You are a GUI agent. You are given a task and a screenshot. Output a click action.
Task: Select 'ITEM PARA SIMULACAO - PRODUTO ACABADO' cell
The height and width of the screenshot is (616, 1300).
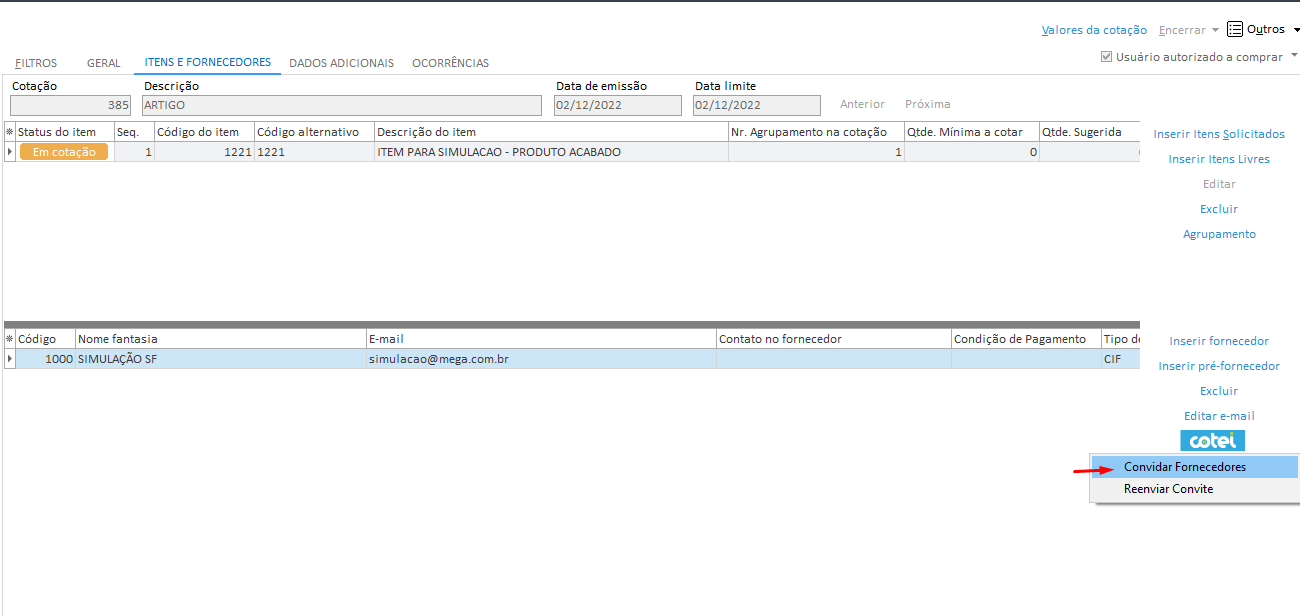[551, 152]
